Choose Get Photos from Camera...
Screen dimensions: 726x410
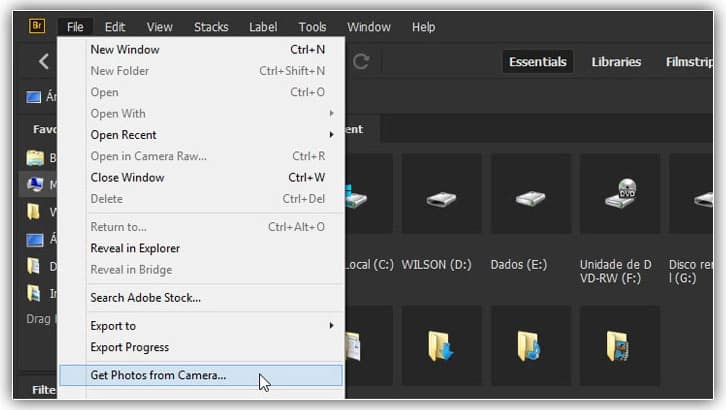click(201, 375)
